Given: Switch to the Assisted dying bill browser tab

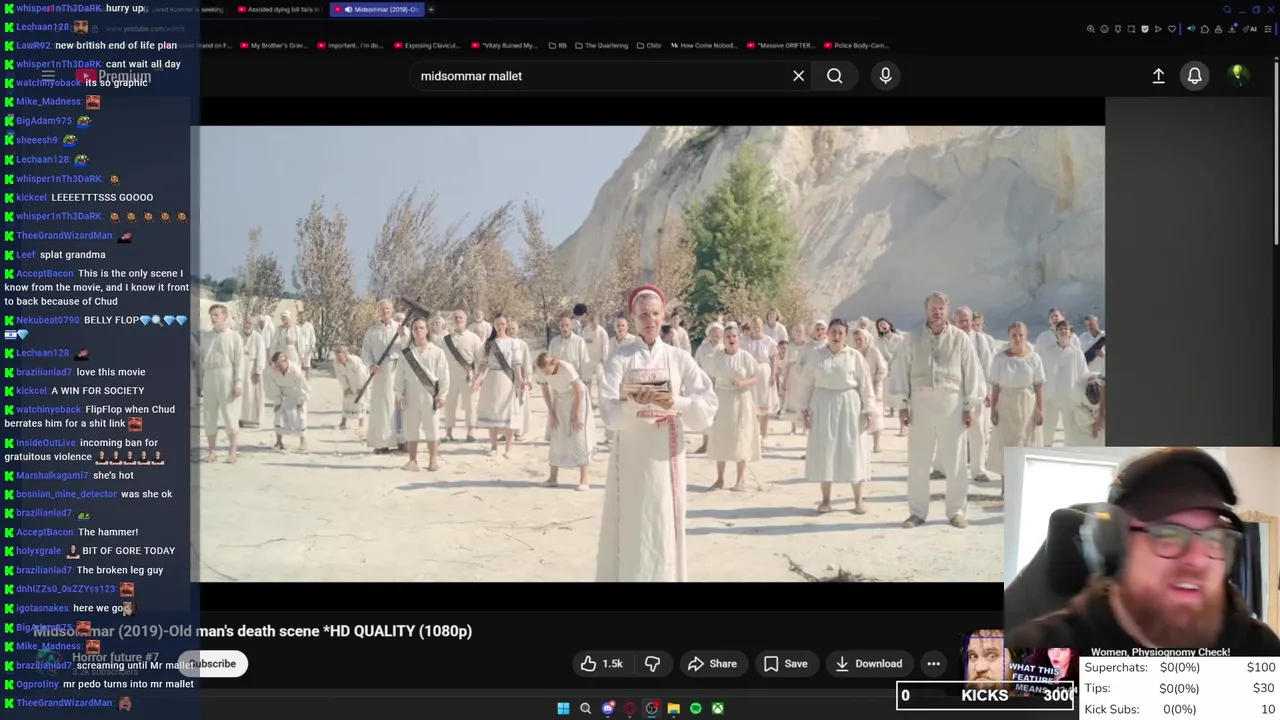Looking at the screenshot, I should tap(279, 9).
